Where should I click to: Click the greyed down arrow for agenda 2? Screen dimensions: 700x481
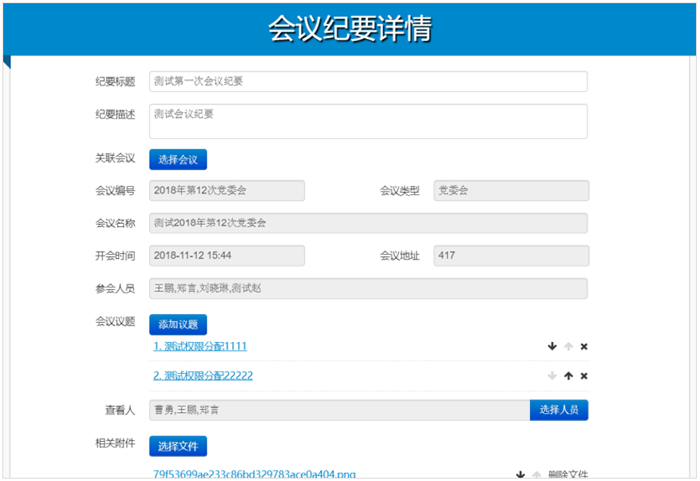coord(552,376)
